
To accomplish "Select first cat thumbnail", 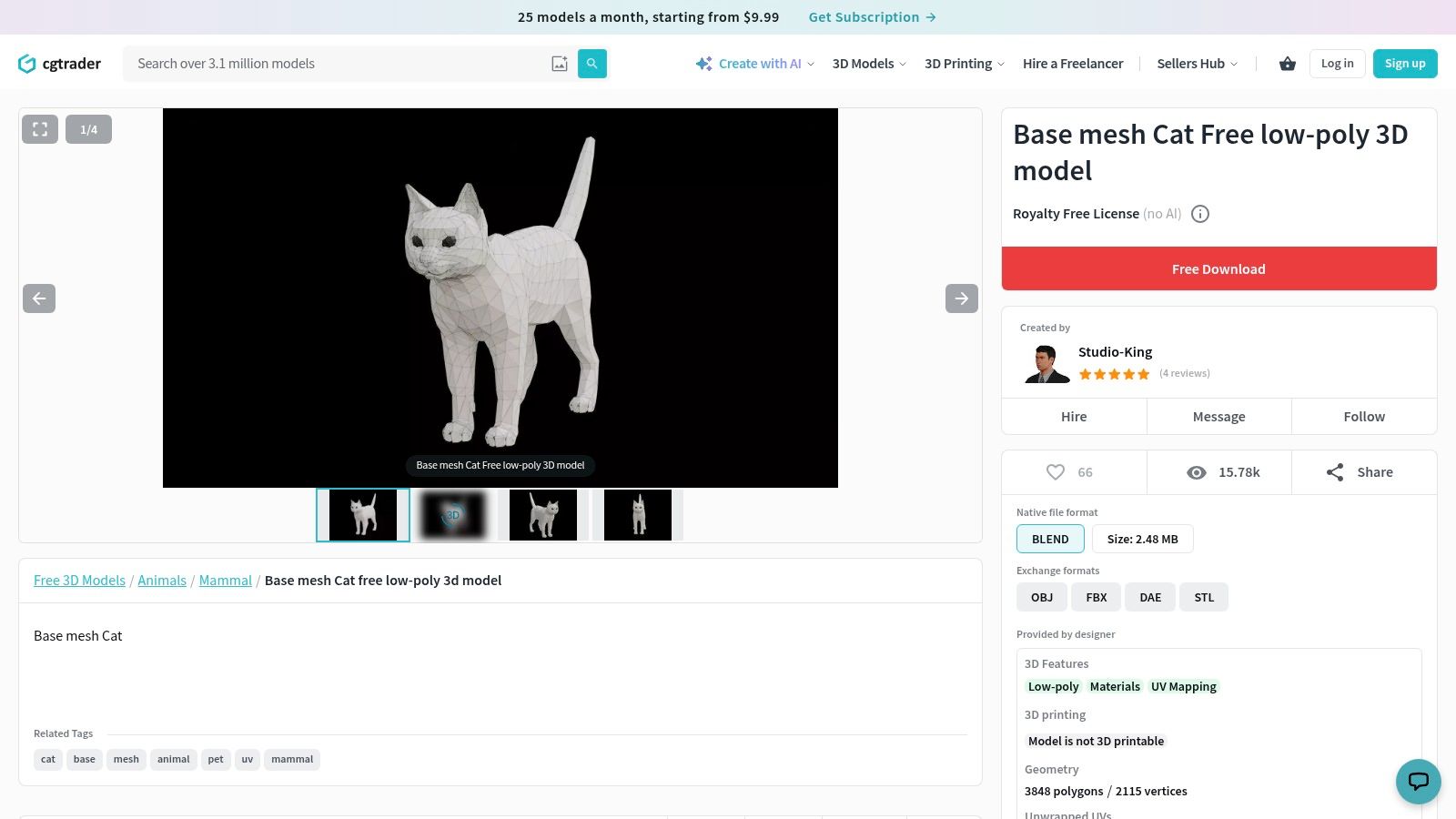I will click(x=363, y=515).
